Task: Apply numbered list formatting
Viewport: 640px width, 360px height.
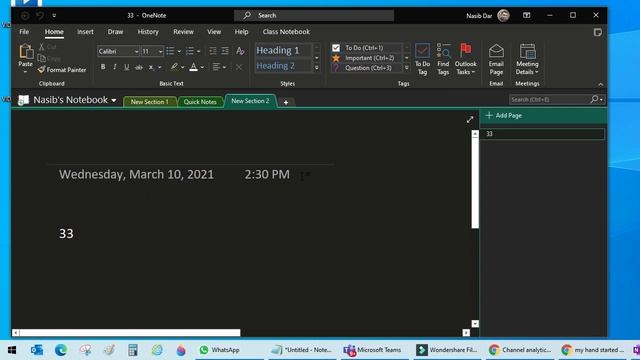Action: point(190,51)
